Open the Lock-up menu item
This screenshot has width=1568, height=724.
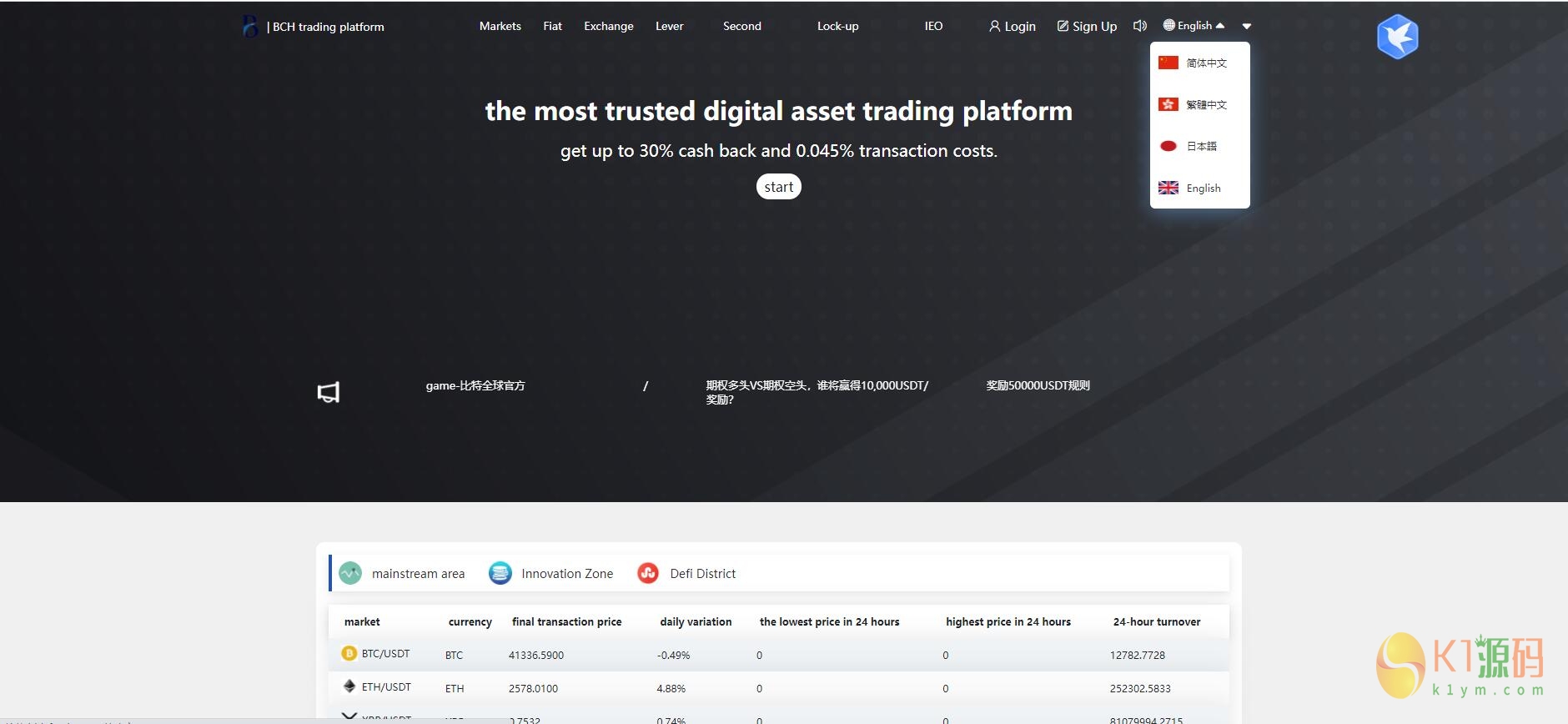click(x=837, y=26)
